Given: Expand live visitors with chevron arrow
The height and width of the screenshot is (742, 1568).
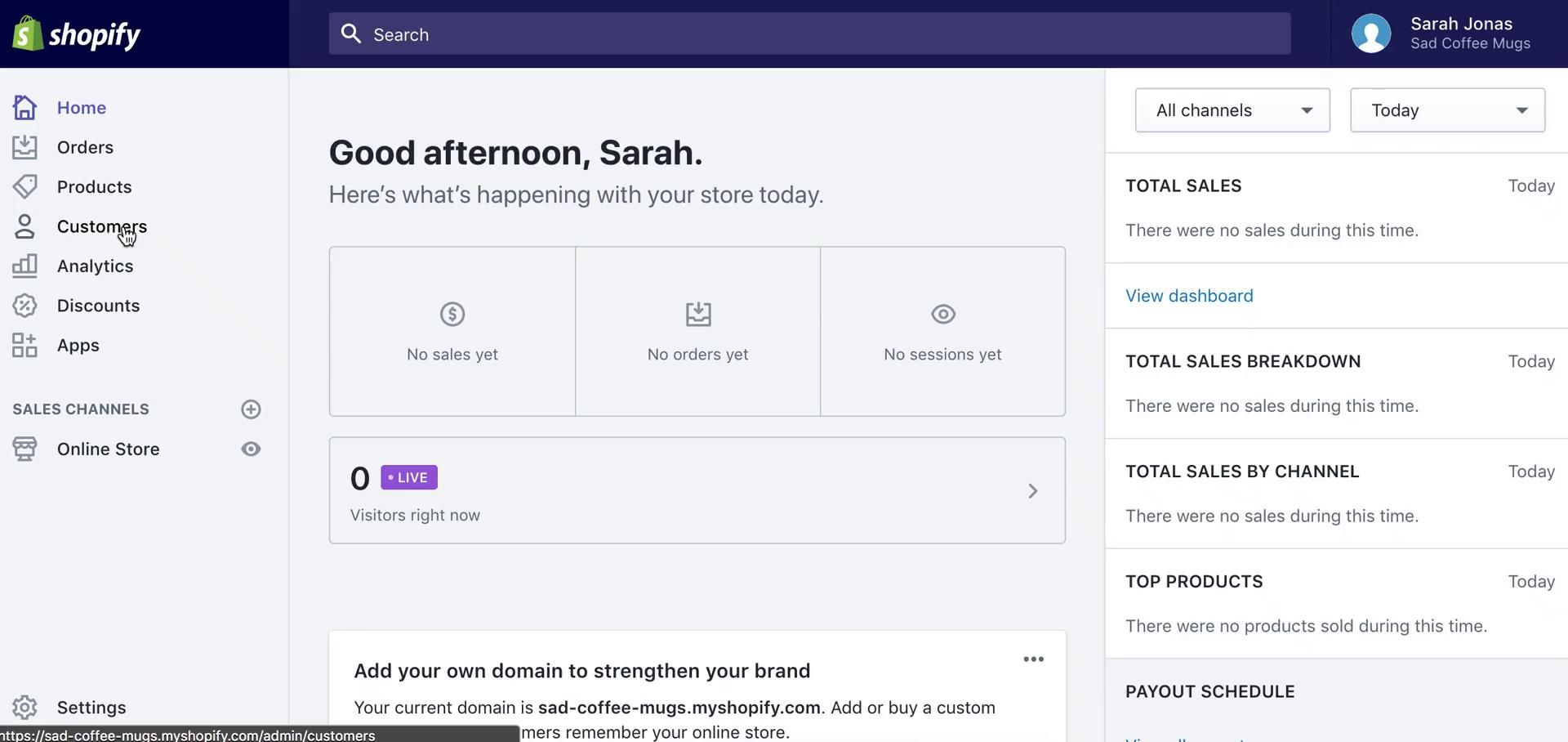Looking at the screenshot, I should pos(1032,491).
